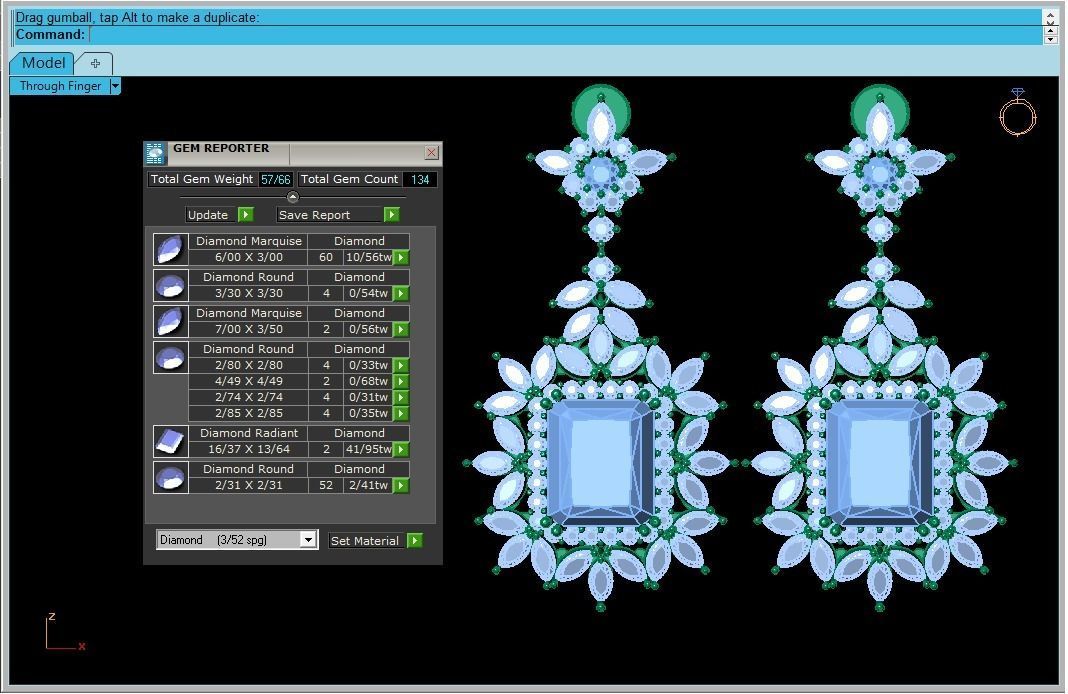Screen dimensions: 1068x694
Task: Select the 3/30 X 3/30 round gem thumbnail
Action: click(170, 285)
